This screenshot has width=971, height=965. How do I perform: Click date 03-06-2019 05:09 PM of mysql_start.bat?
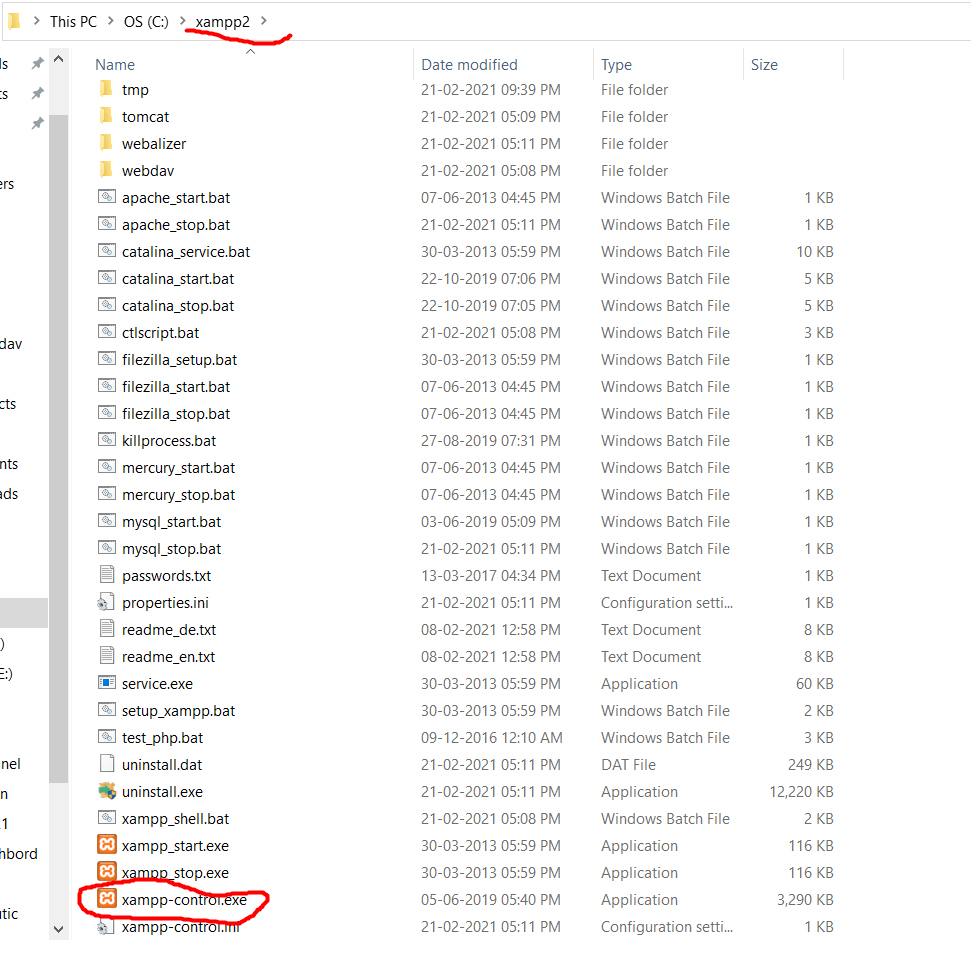(490, 522)
